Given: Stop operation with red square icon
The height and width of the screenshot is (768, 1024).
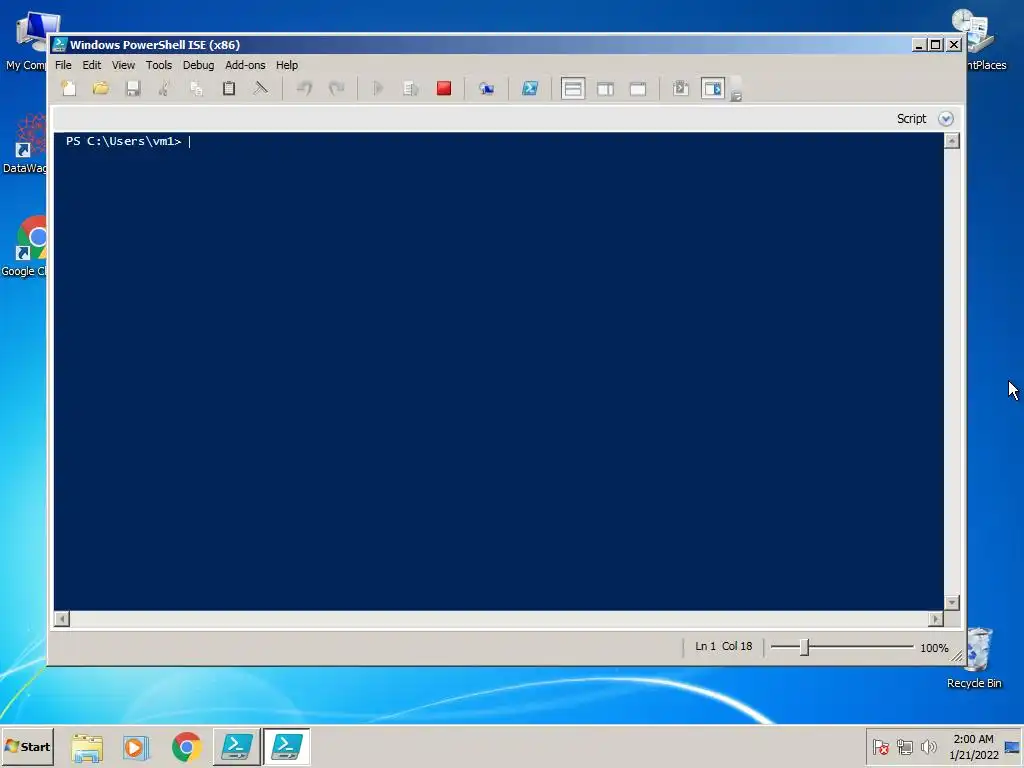Looking at the screenshot, I should point(444,88).
